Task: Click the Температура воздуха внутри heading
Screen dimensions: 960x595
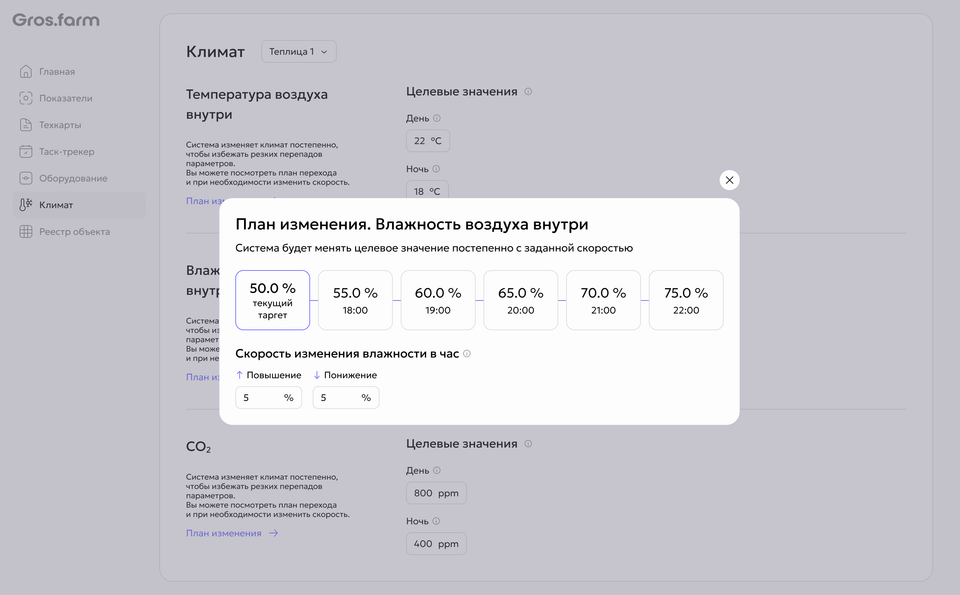Action: 257,104
